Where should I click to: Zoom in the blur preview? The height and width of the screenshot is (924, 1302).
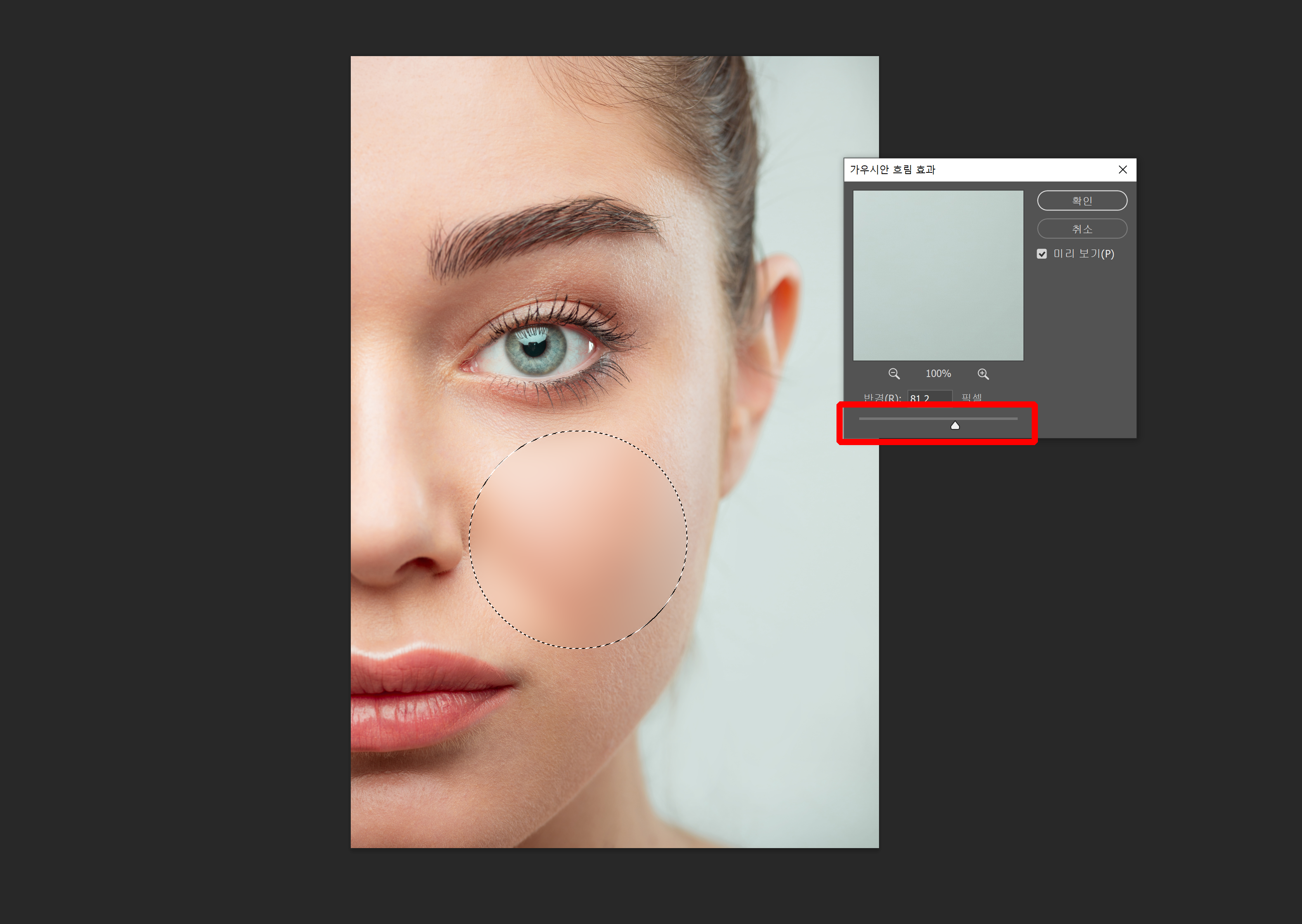(983, 374)
